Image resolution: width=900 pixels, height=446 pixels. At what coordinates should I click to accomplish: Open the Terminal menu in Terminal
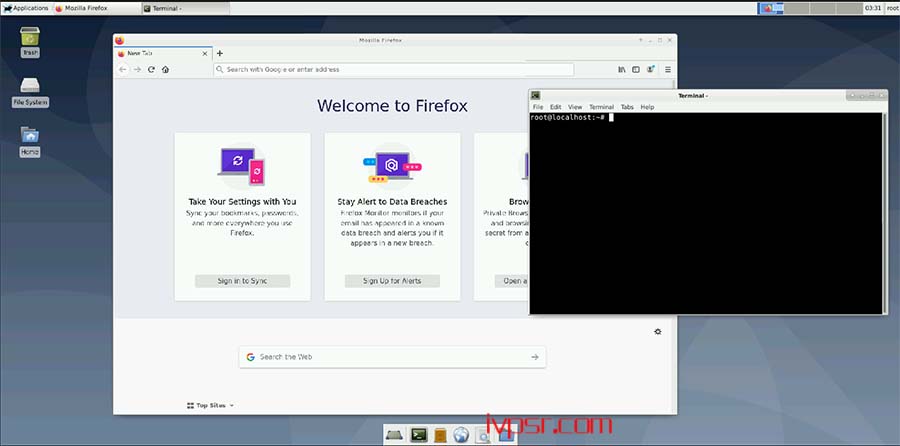pyautogui.click(x=602, y=107)
